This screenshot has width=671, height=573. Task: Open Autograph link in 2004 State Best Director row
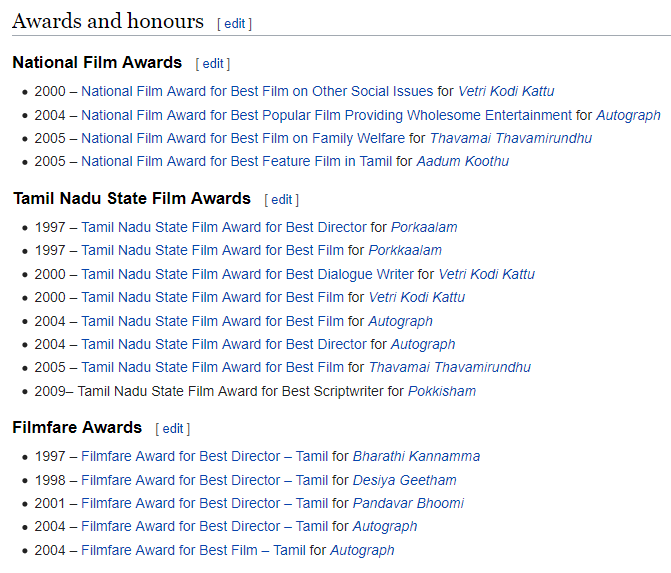click(x=423, y=344)
